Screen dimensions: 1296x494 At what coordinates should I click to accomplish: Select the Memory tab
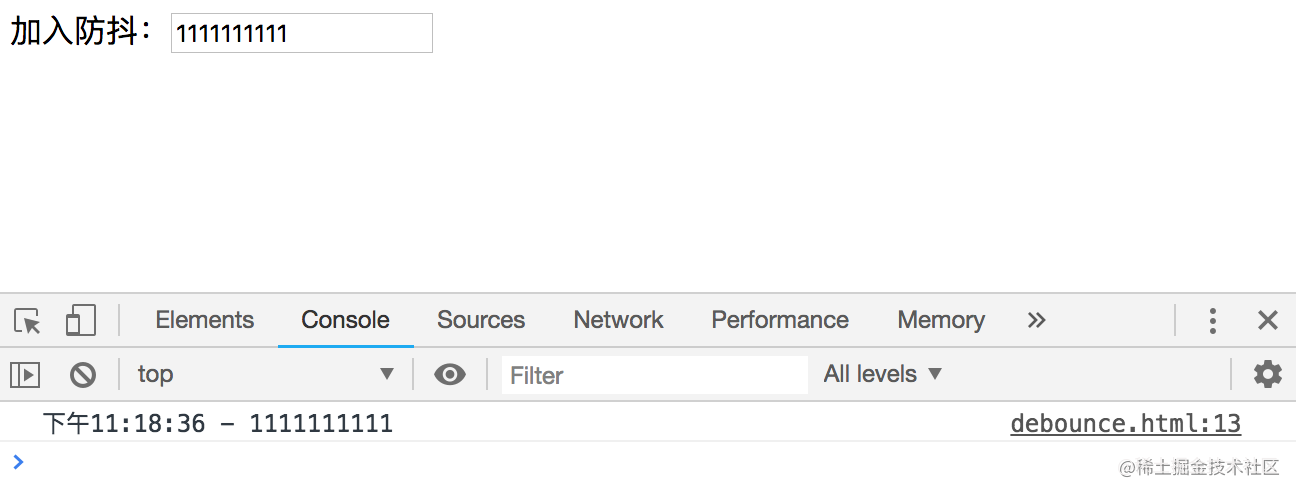pos(941,320)
